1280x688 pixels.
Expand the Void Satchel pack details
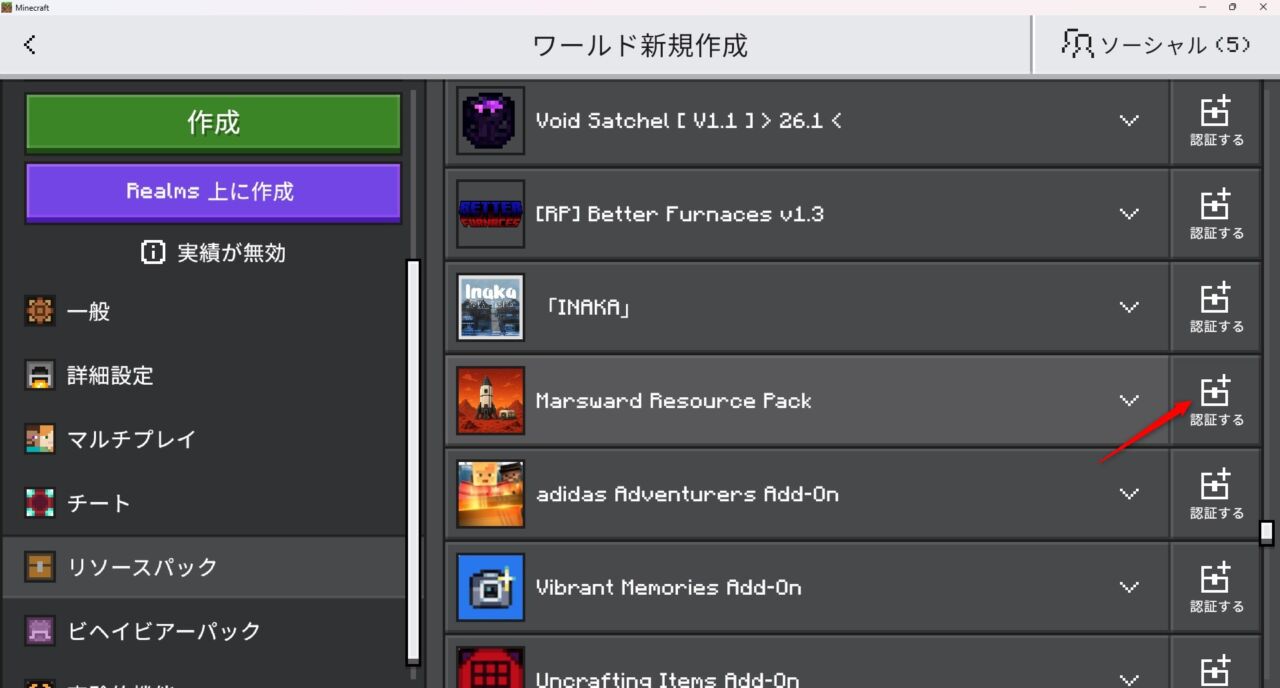tap(1129, 120)
